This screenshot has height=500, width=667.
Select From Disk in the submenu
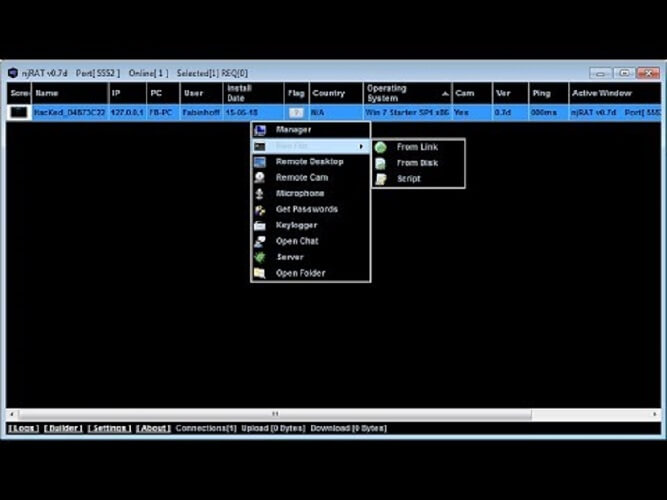417,163
